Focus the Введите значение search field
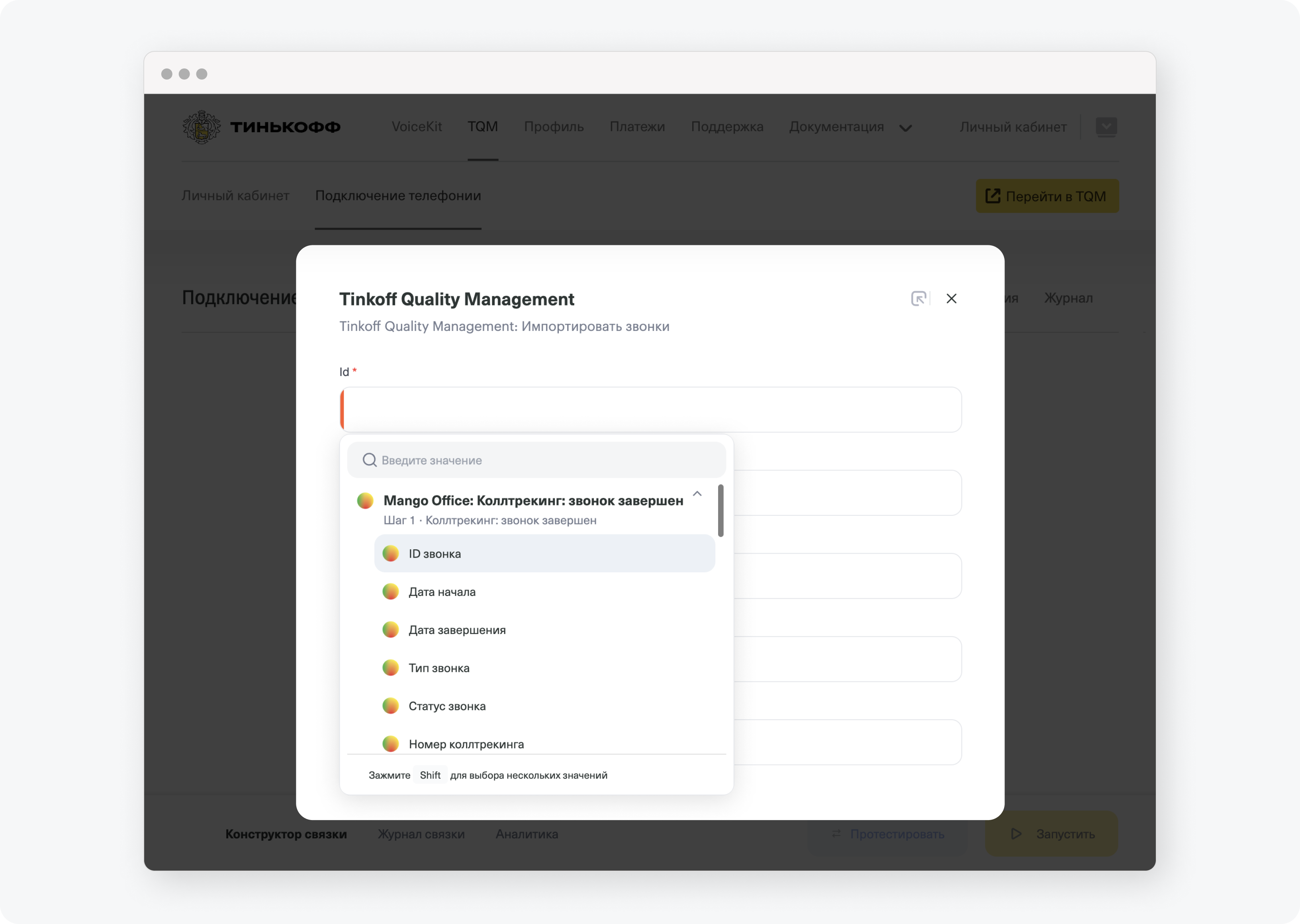This screenshot has height=924, width=1300. coord(536,460)
